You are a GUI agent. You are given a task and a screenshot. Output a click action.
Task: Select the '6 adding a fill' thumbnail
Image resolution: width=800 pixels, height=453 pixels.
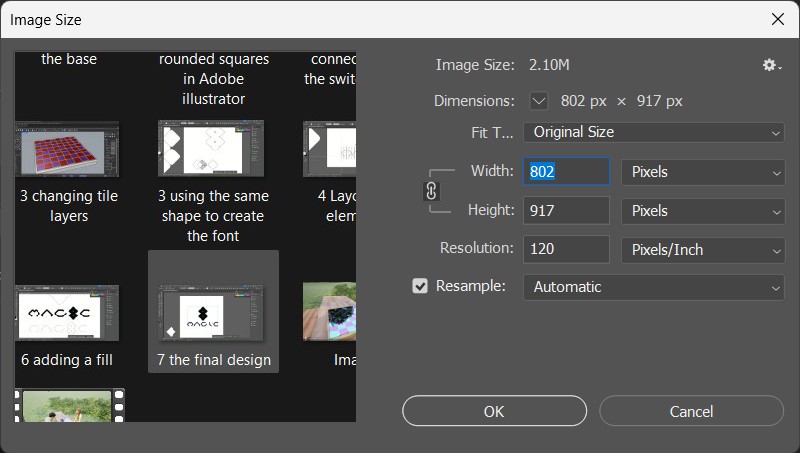pos(67,312)
